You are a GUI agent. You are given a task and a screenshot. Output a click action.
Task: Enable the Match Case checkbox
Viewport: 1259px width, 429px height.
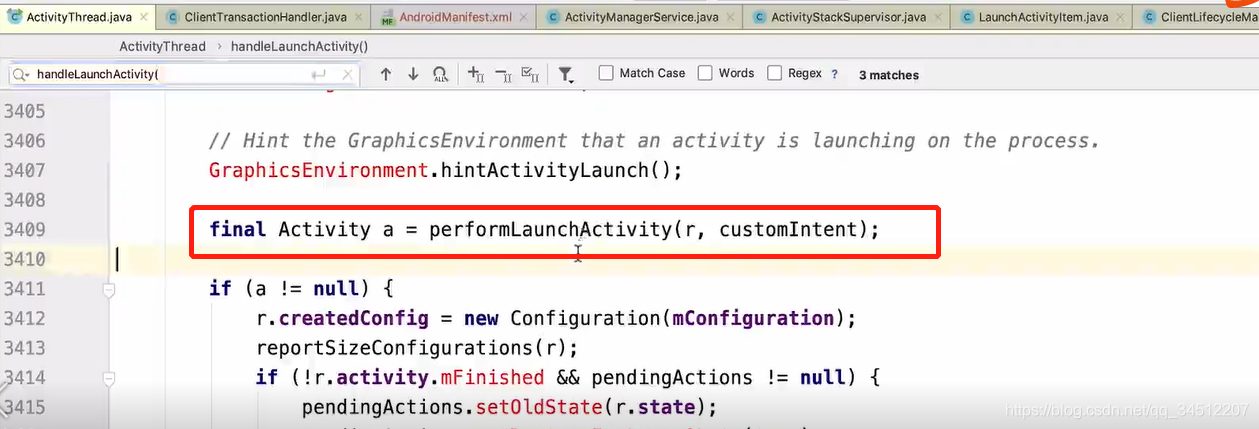point(606,73)
